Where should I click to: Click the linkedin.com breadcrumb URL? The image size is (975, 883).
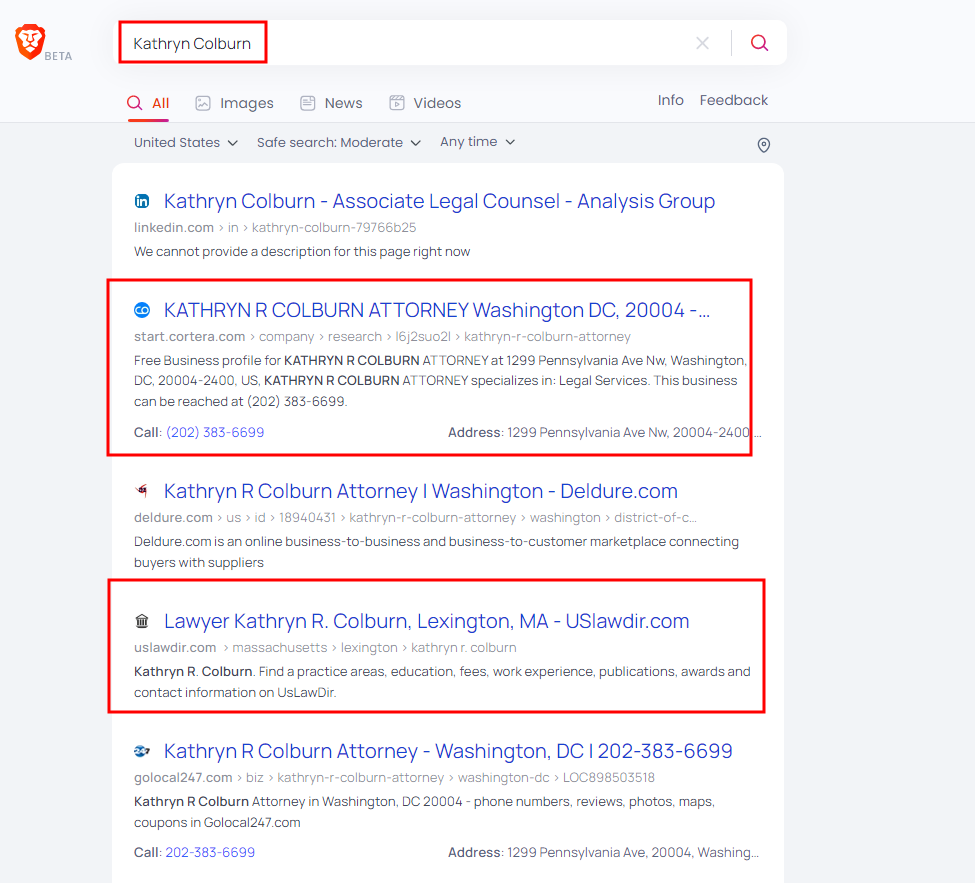coord(275,228)
